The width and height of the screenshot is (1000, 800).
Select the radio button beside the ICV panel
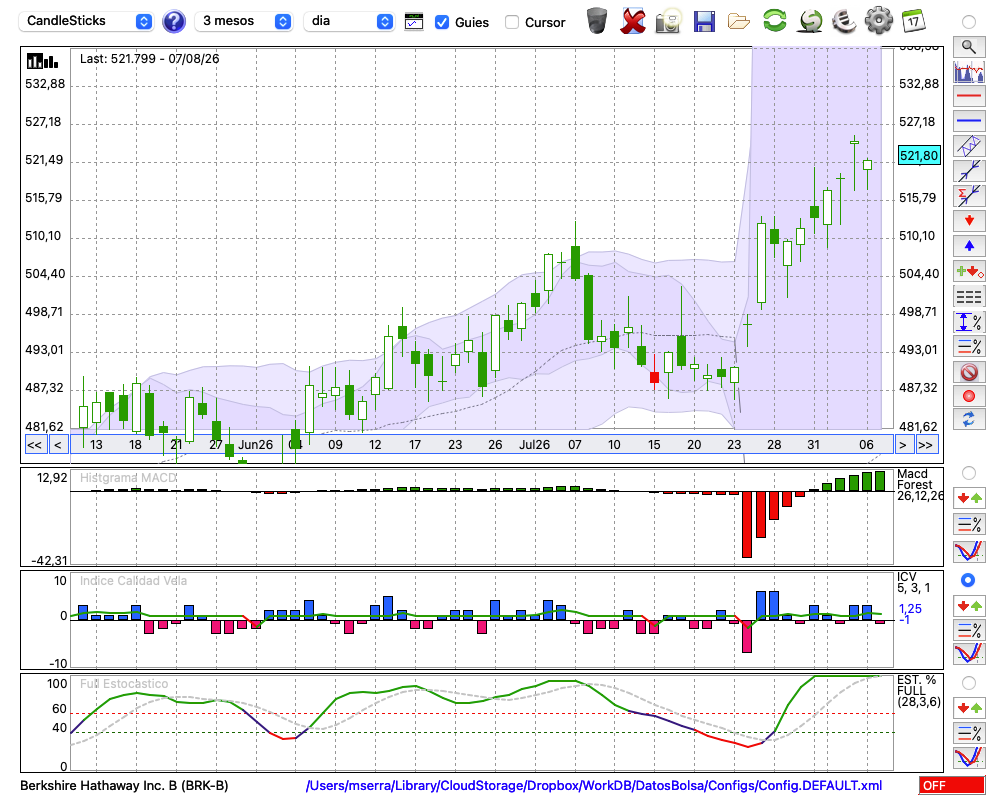point(967,580)
